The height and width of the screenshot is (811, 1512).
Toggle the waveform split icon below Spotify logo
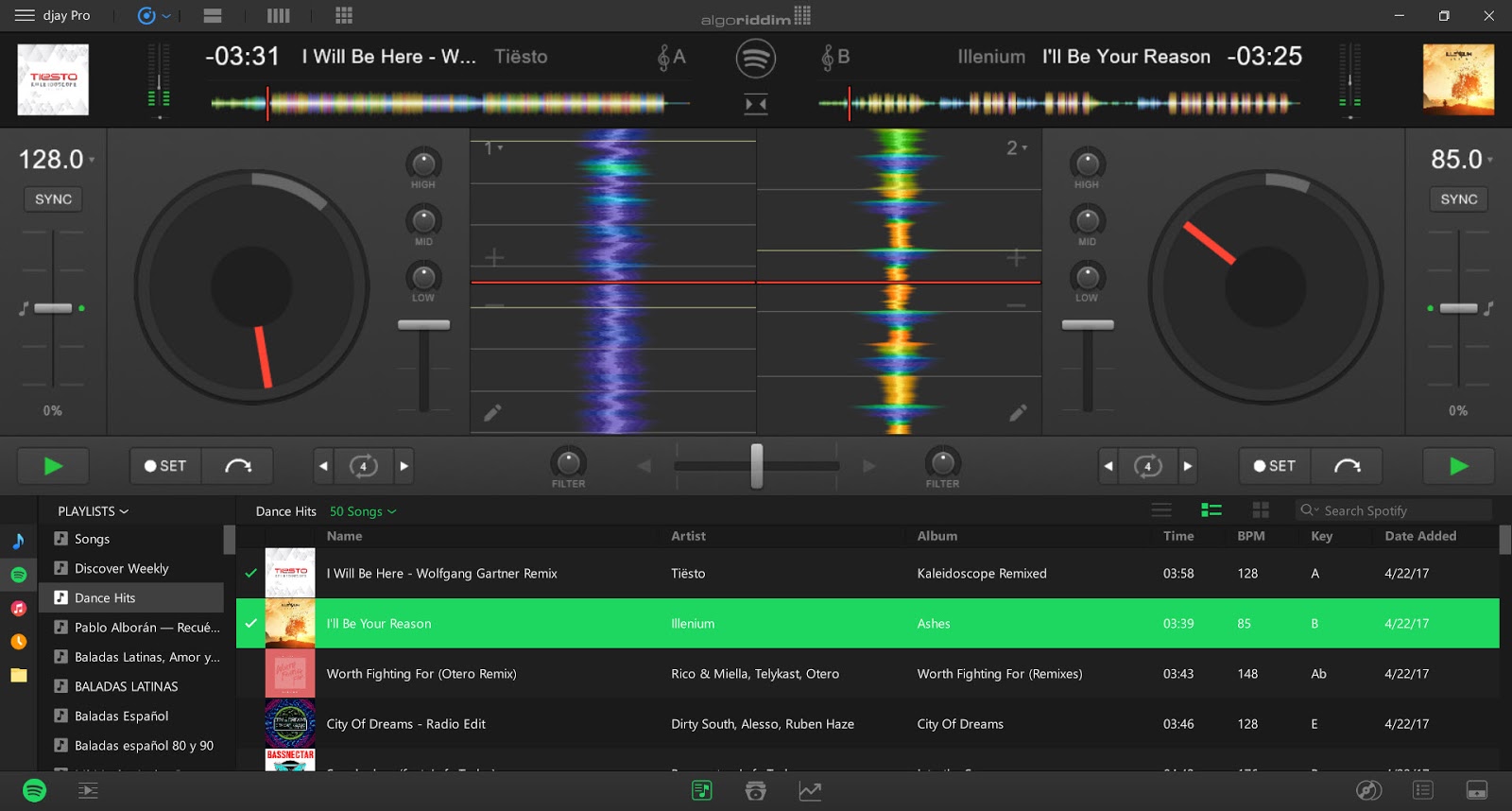pos(756,104)
